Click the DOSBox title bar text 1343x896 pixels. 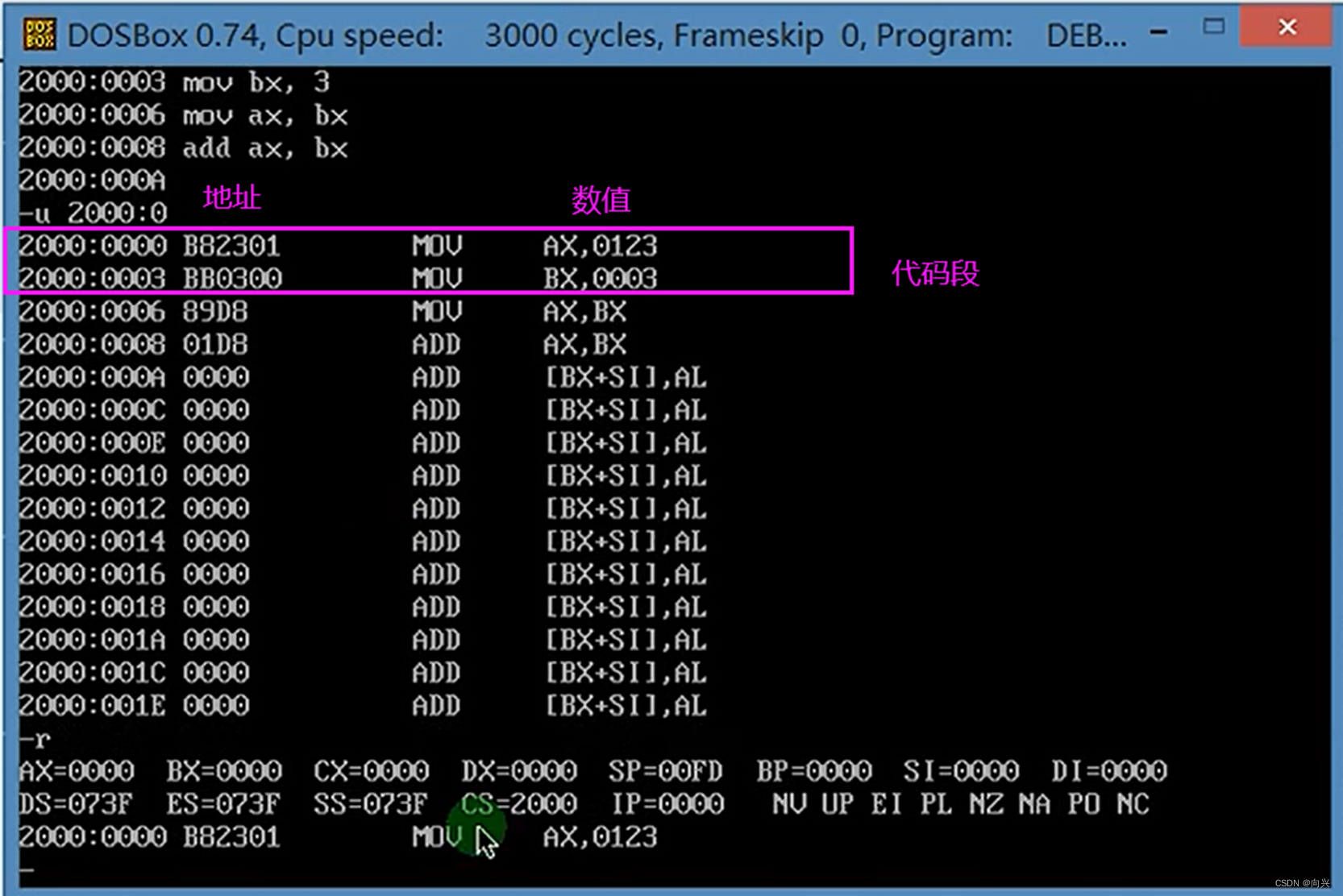click(x=597, y=35)
